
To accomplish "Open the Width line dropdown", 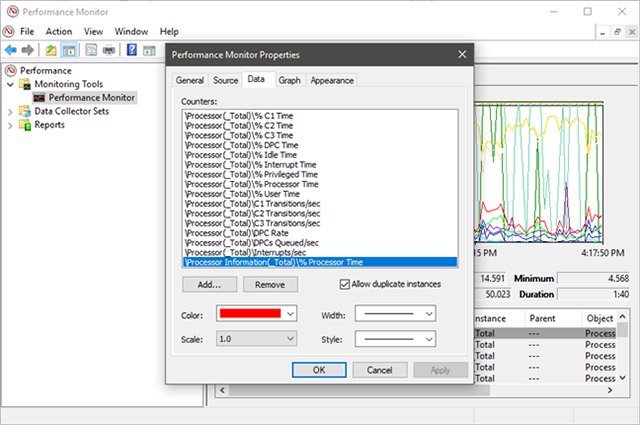I will 396,314.
